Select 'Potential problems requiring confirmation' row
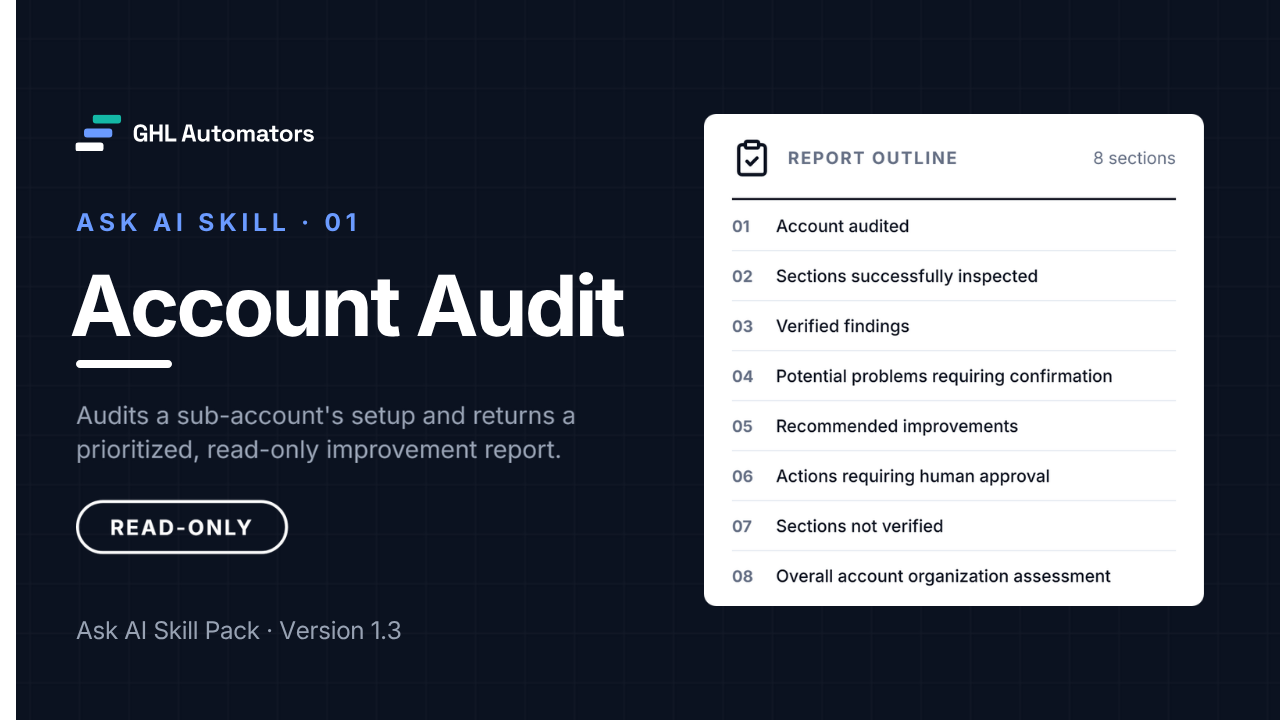Viewport: 1280px width, 720px height. click(x=954, y=376)
